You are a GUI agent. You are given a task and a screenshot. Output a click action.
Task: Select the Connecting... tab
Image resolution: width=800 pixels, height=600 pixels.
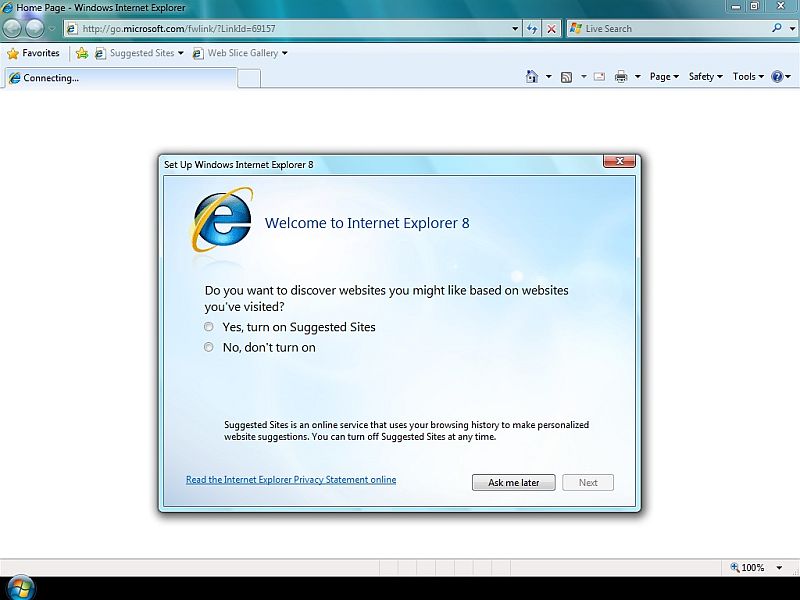click(x=120, y=78)
